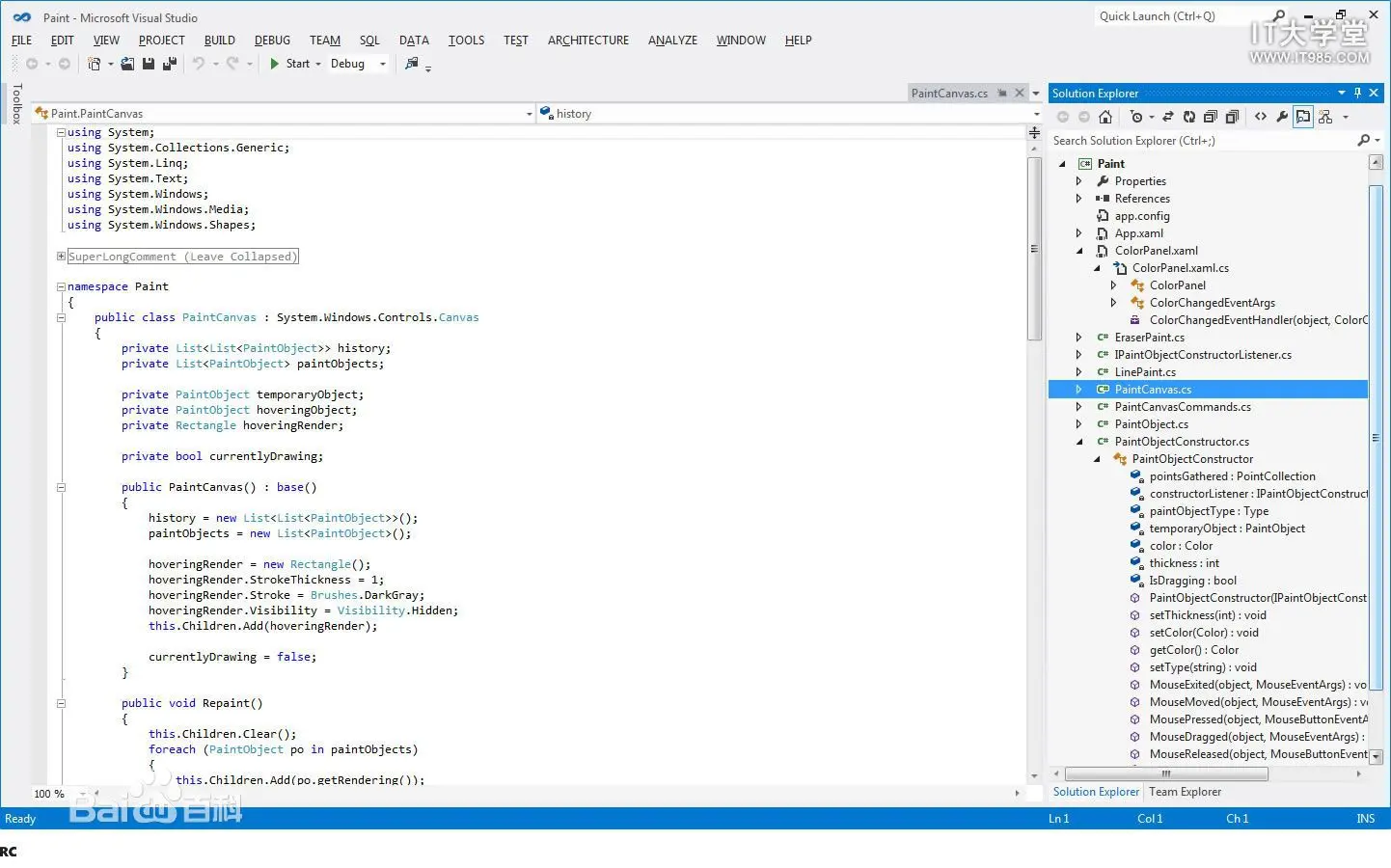
Task: Click the New Project toolbar icon
Action: coord(94,64)
